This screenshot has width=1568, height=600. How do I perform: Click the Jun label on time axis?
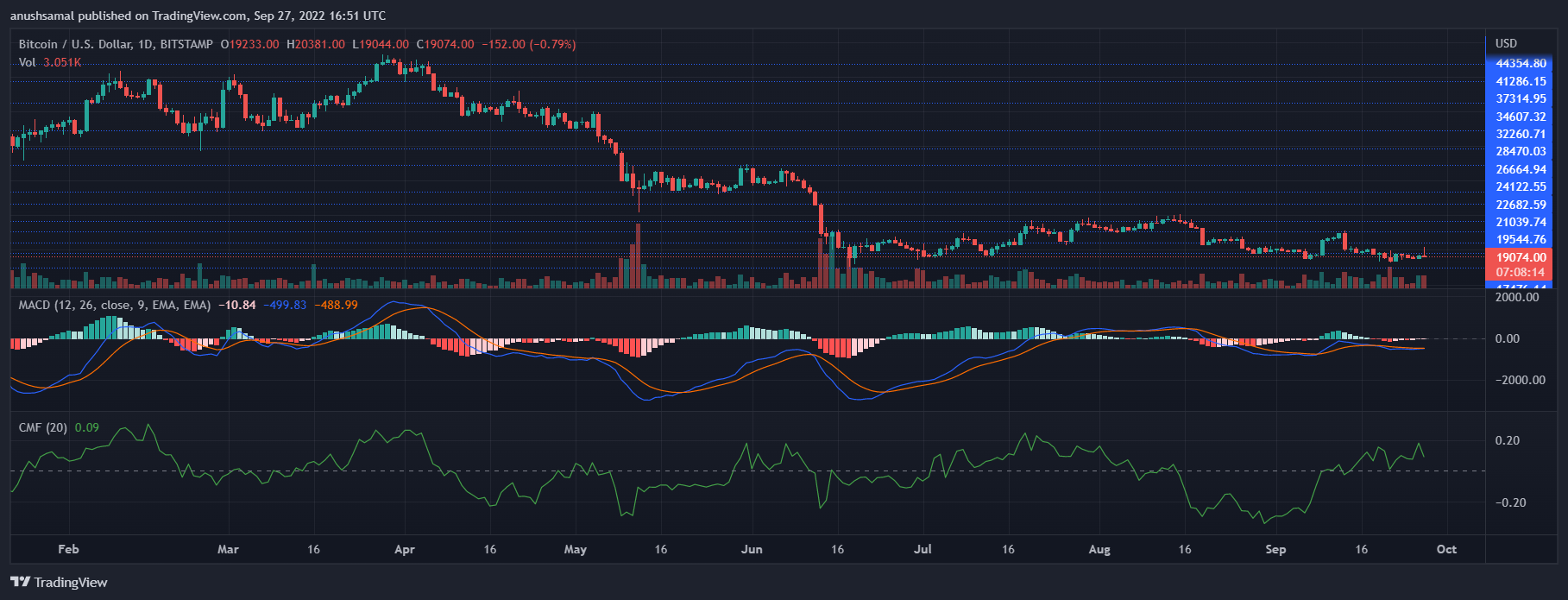pos(752,549)
